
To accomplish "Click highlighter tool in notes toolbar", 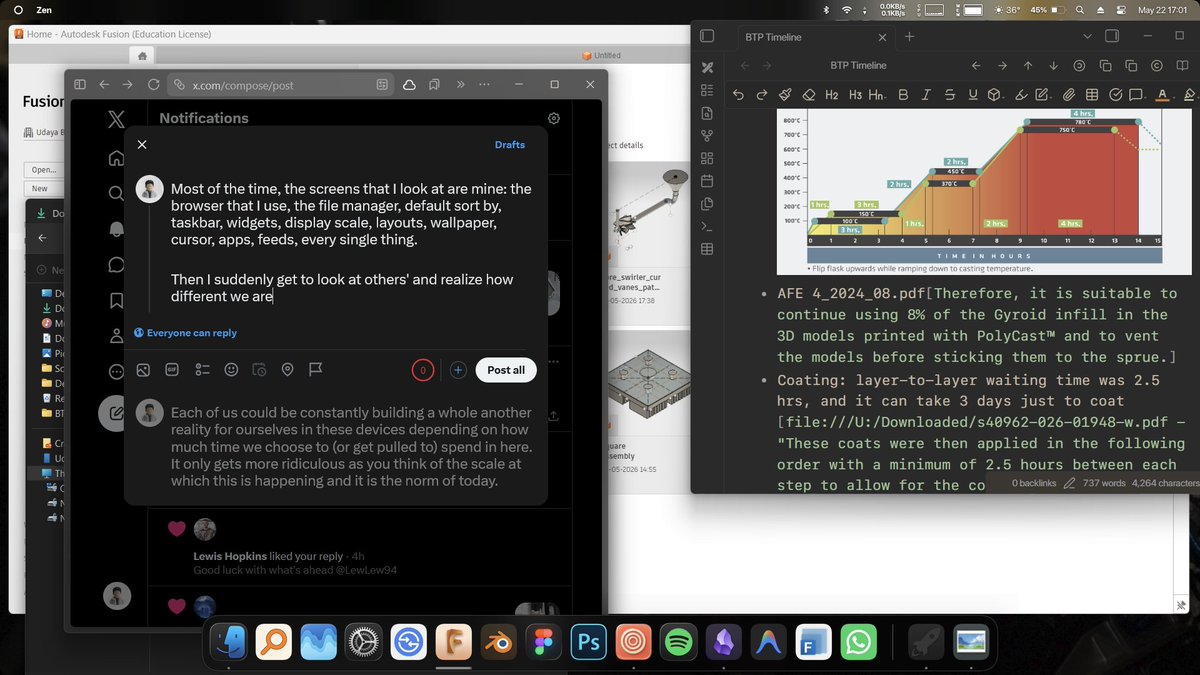I will (x=1020, y=95).
